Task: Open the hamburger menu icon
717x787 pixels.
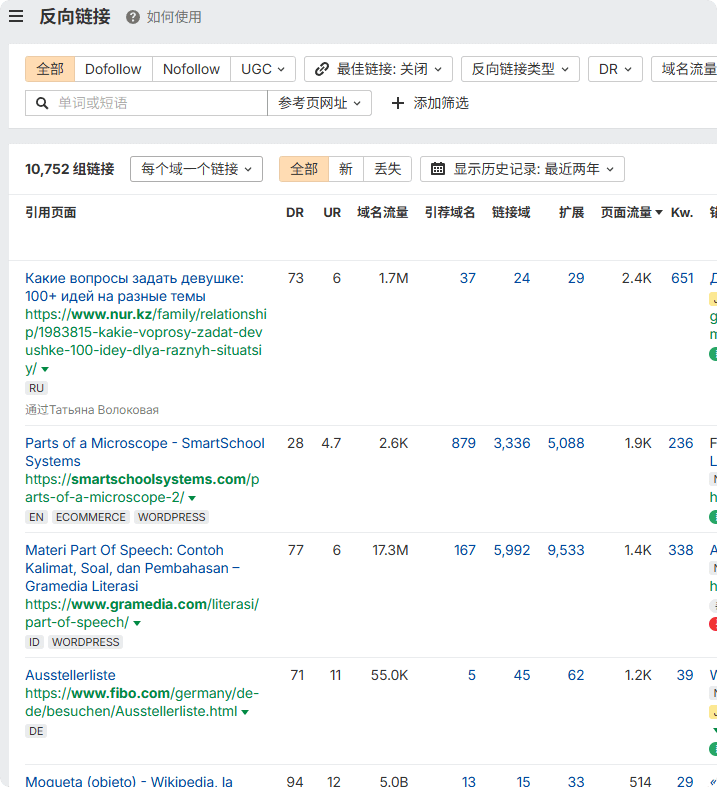Action: pyautogui.click(x=16, y=16)
